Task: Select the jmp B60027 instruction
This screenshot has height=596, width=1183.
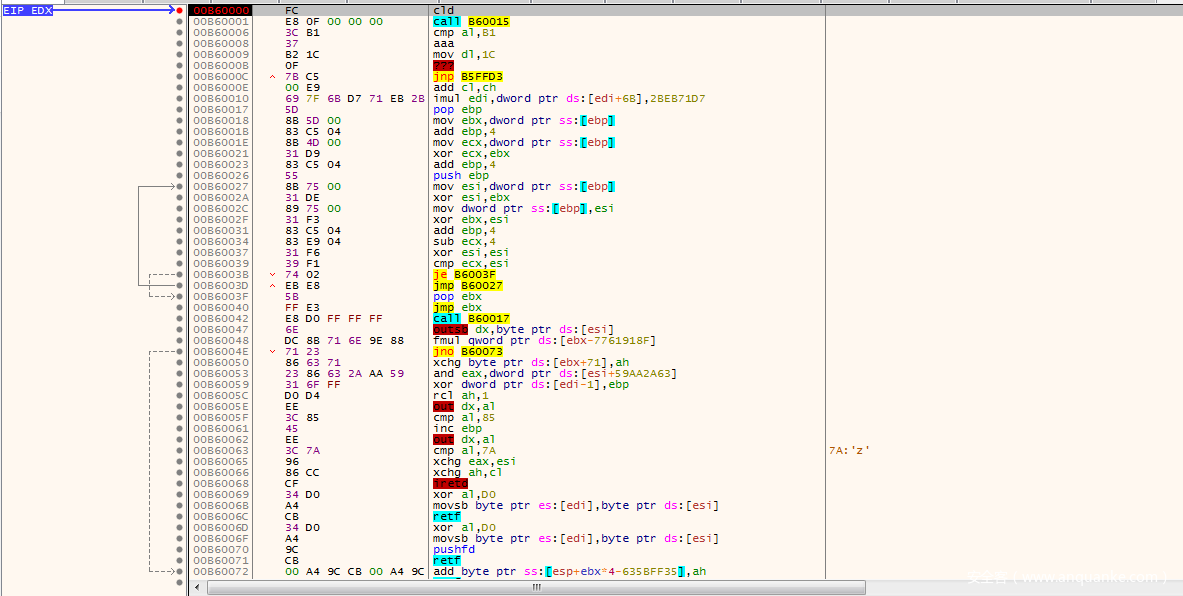Action: [x=469, y=285]
